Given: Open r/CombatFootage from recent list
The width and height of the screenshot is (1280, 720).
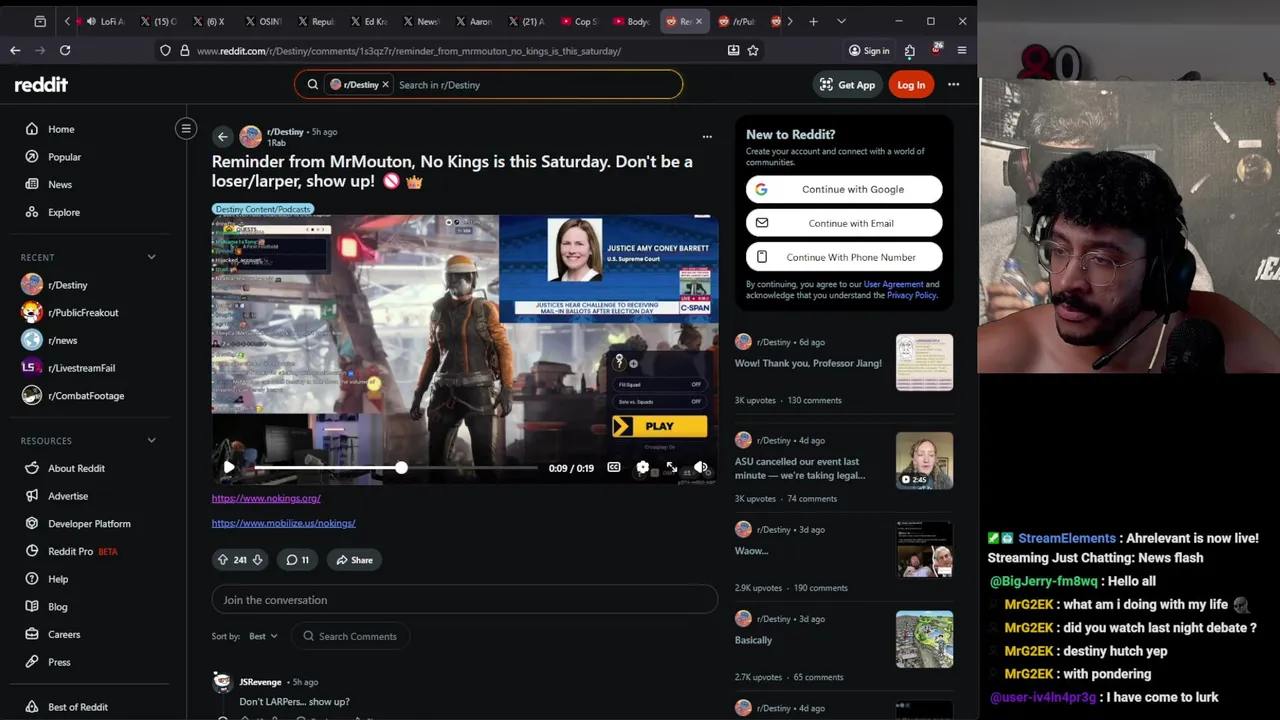Looking at the screenshot, I should pos(86,396).
